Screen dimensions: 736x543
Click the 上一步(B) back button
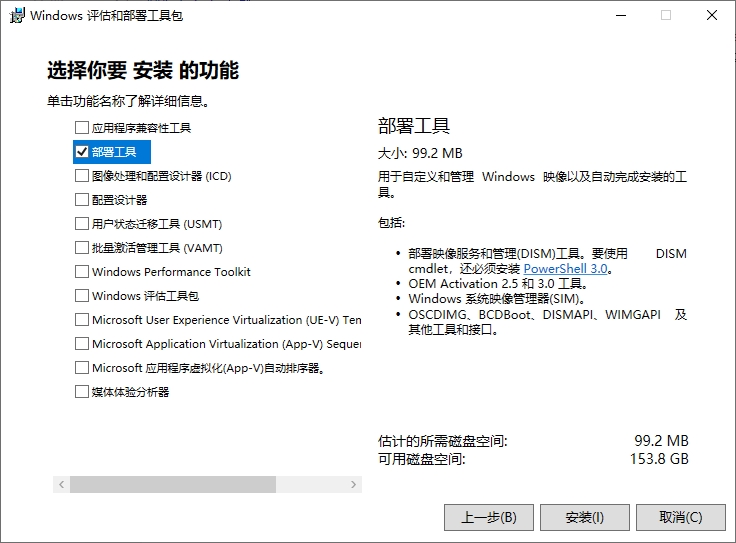[x=489, y=517]
